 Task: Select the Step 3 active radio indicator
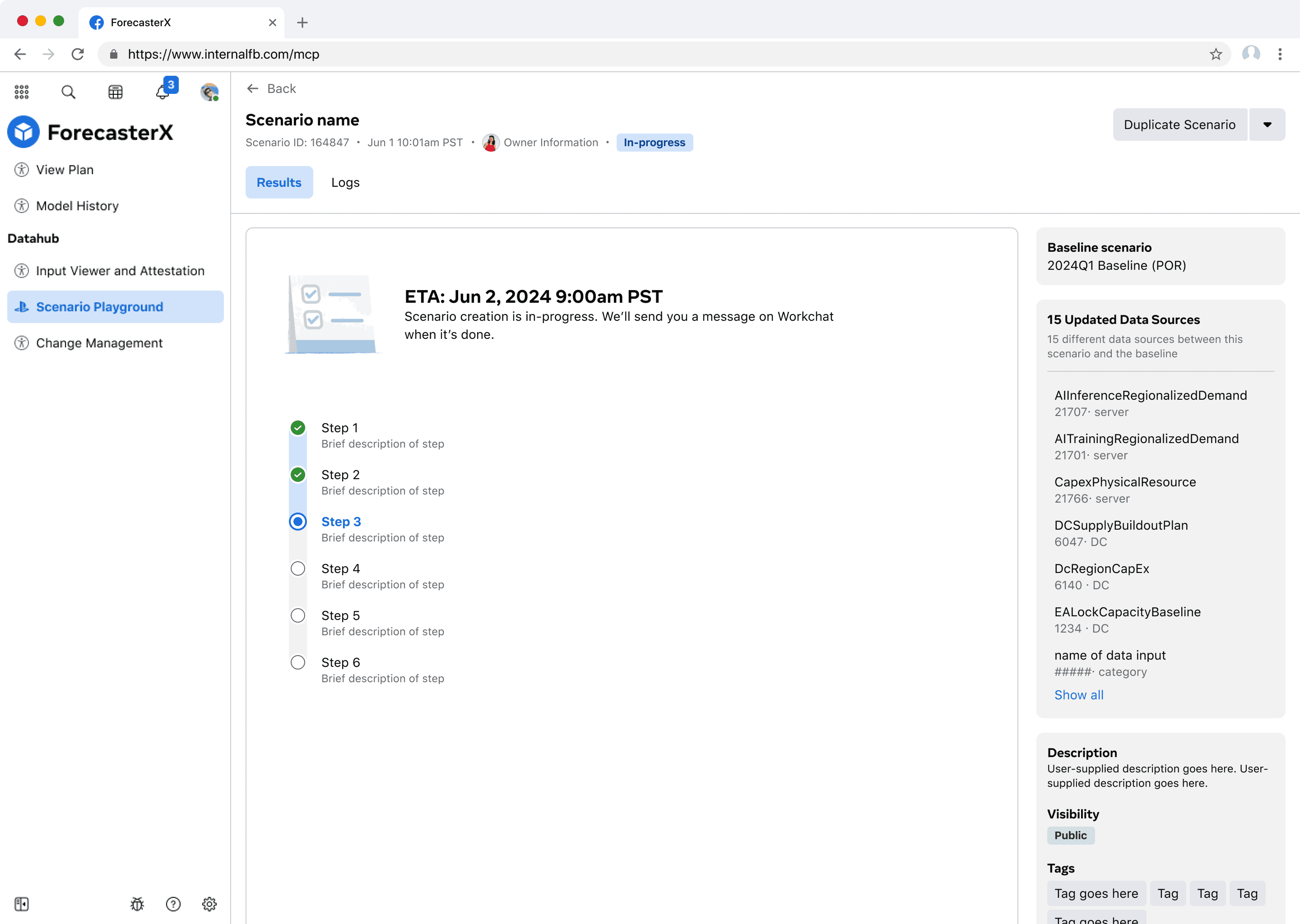click(x=297, y=521)
